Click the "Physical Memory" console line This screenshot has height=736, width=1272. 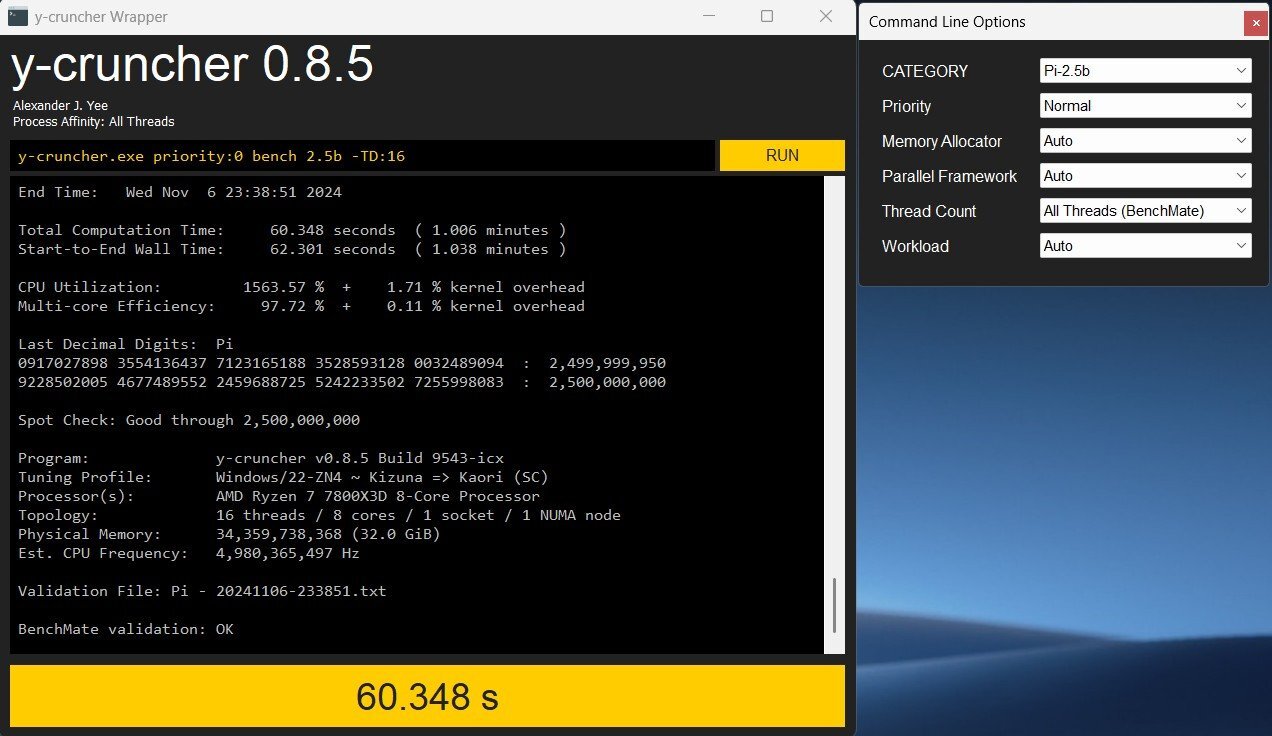[x=229, y=534]
